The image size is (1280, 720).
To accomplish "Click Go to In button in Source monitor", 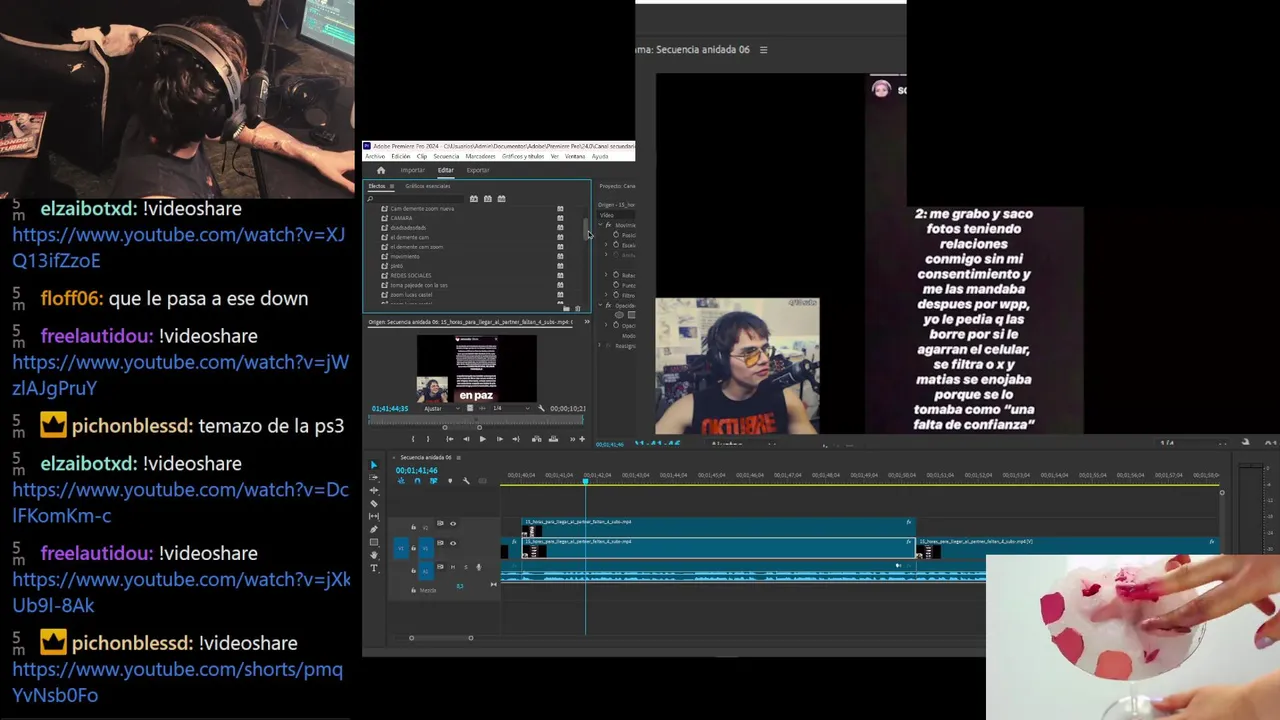I will pos(450,439).
